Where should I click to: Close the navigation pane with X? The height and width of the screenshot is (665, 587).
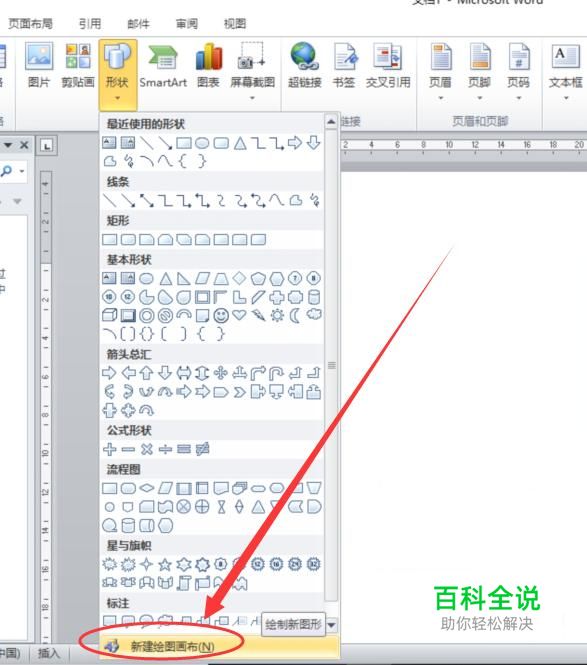(24, 145)
